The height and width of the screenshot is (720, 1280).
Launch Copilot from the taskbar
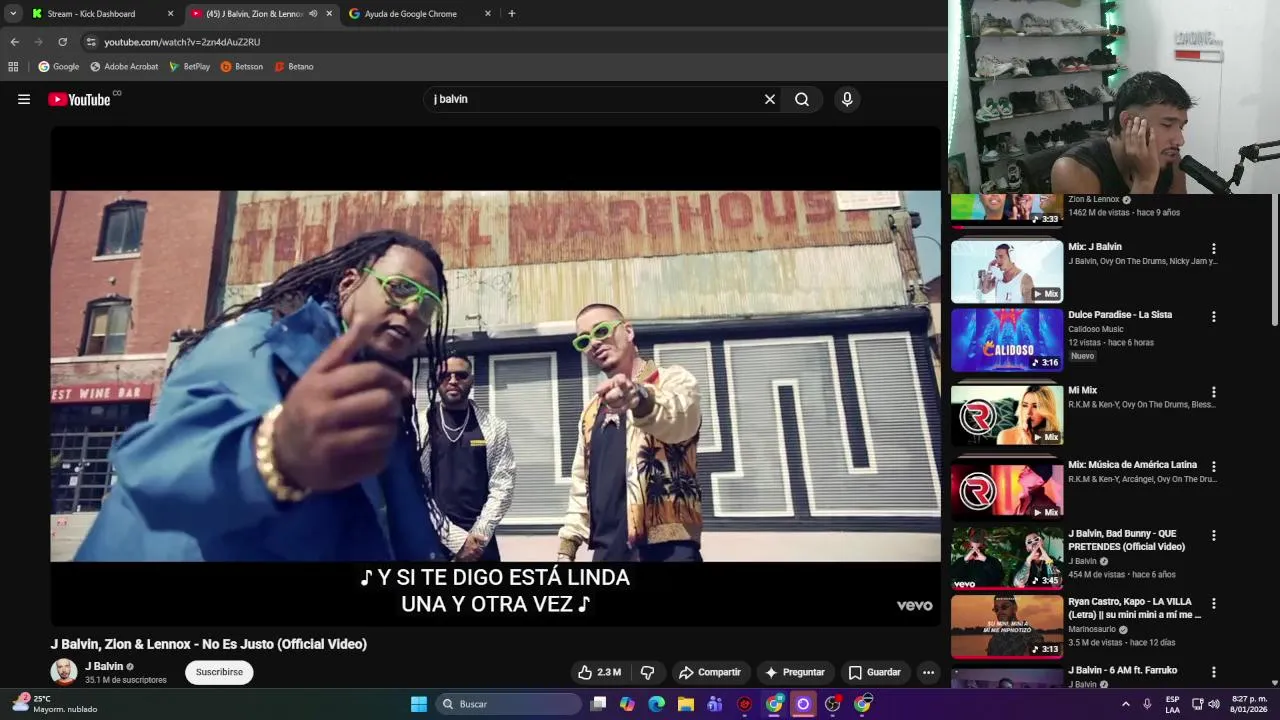tap(627, 704)
